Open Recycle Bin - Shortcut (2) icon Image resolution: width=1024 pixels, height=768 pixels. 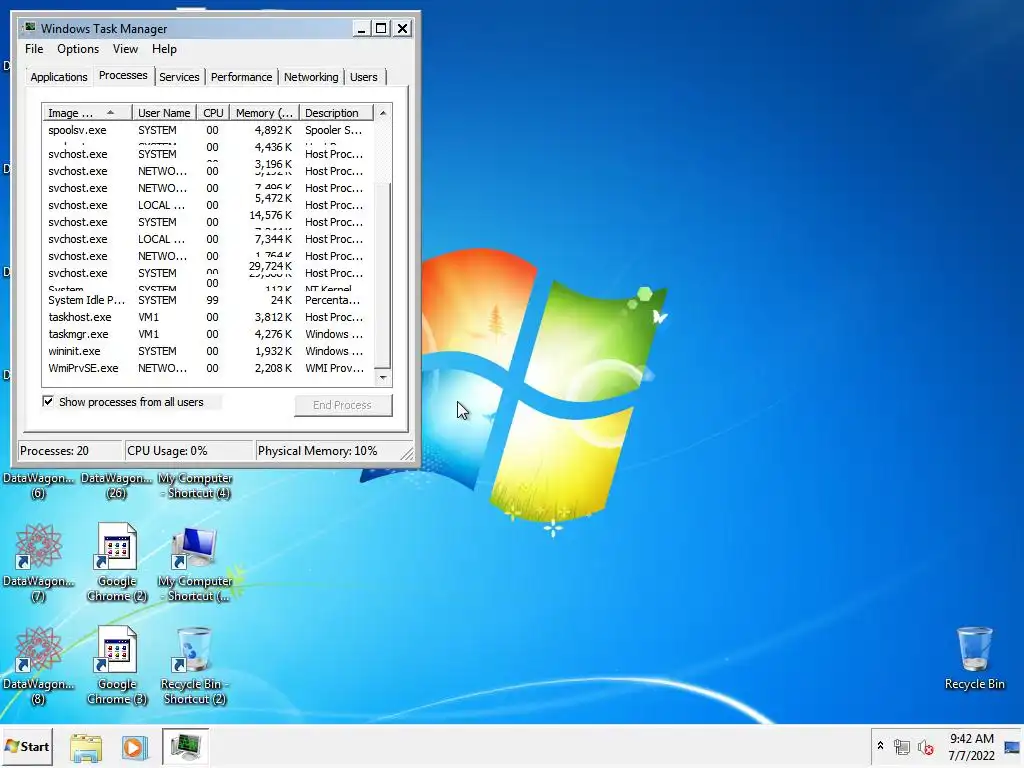click(x=193, y=649)
